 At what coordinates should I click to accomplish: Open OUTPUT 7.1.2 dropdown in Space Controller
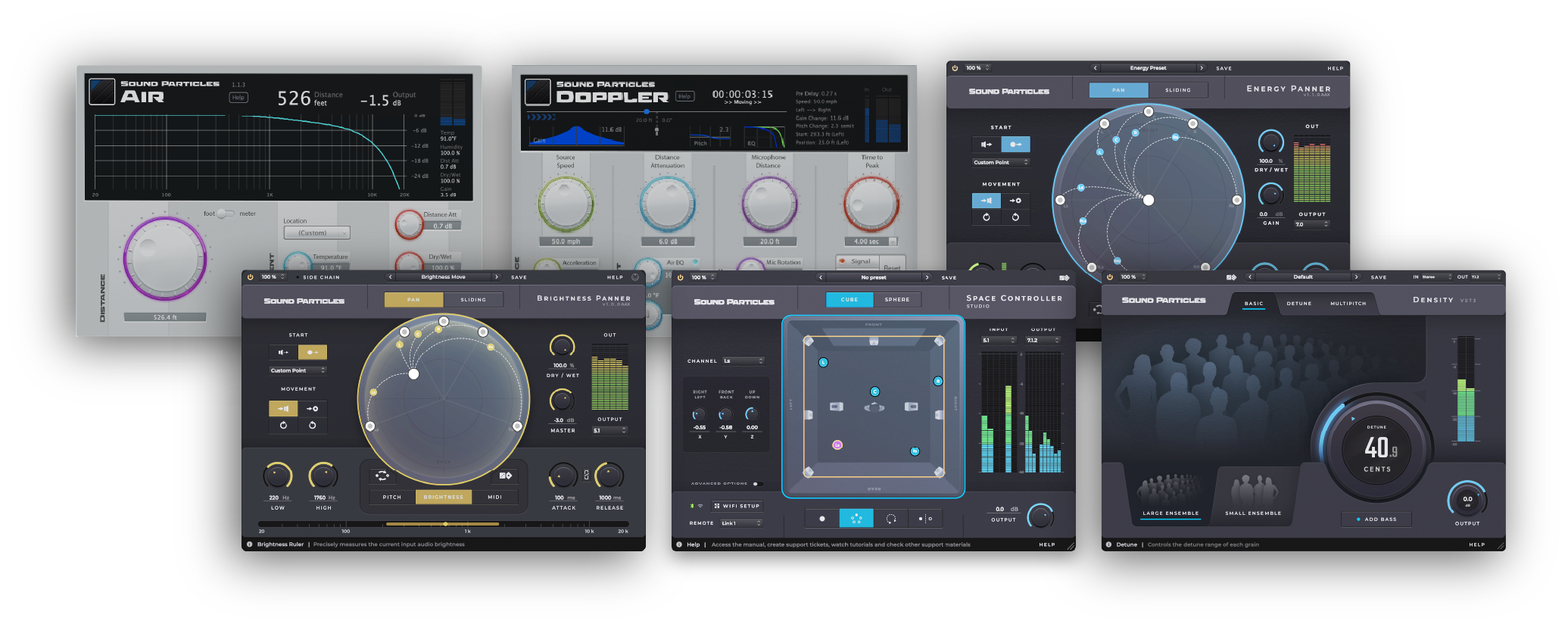[1043, 341]
